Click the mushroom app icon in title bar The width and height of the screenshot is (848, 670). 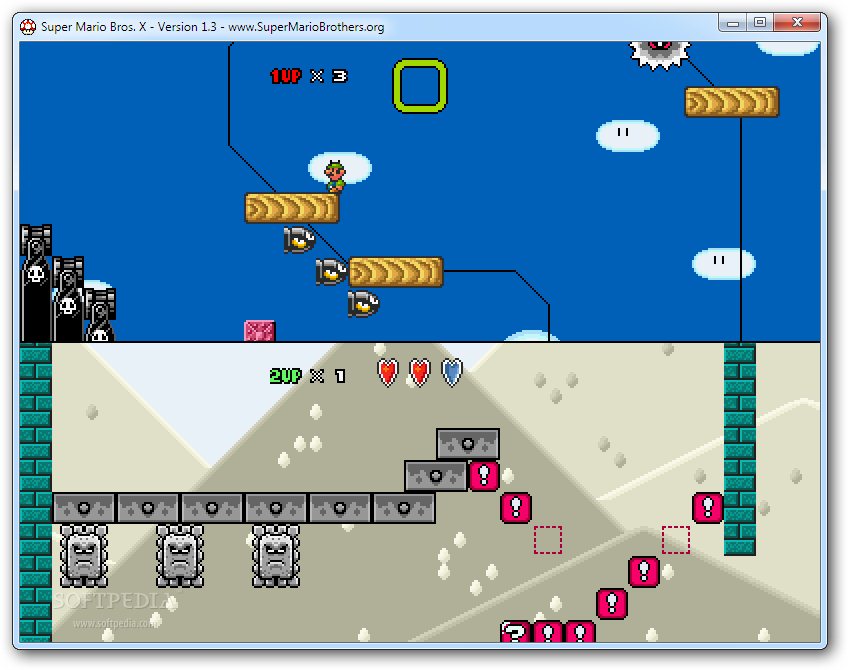28,26
